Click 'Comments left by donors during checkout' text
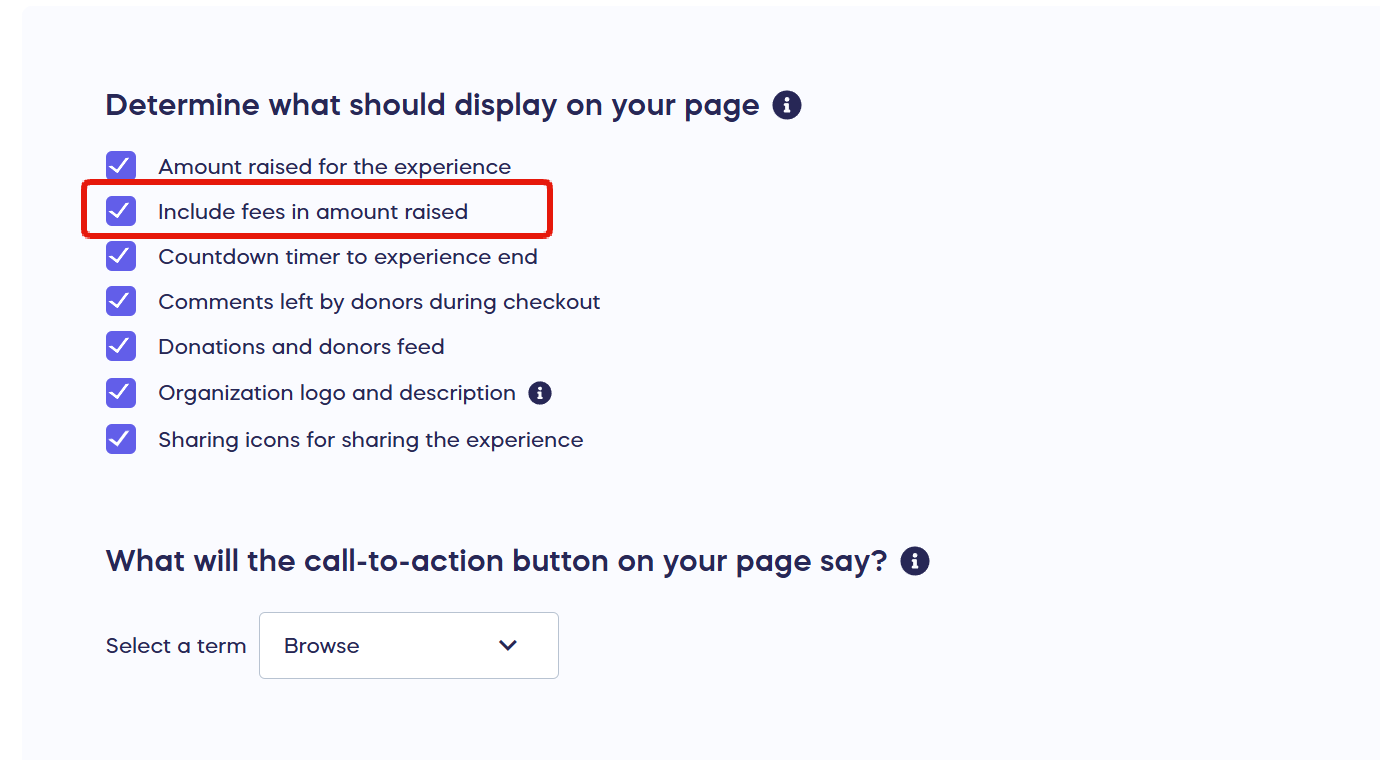The width and height of the screenshot is (1380, 760). [x=379, y=302]
